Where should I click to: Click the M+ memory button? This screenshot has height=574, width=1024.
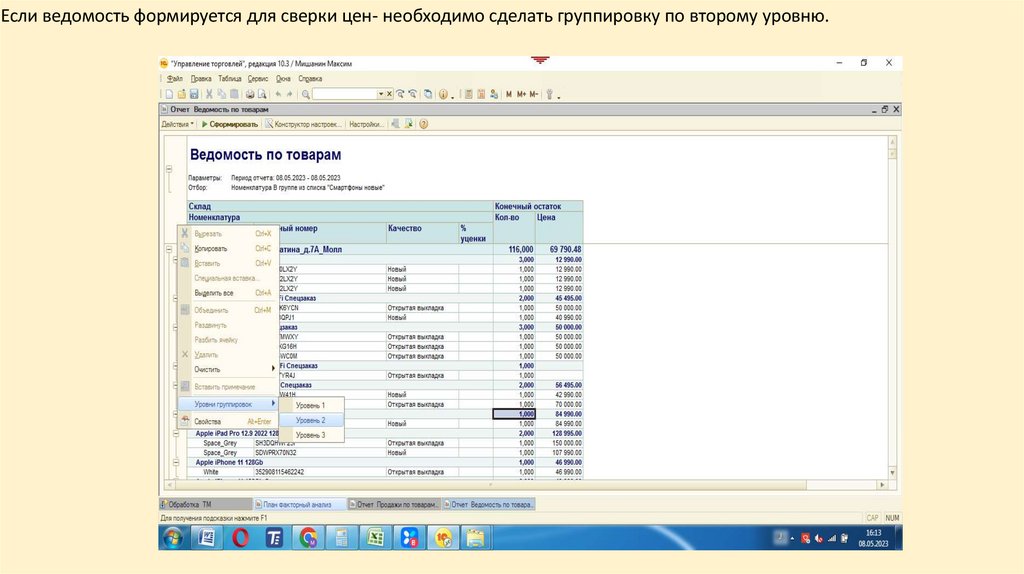pos(520,94)
